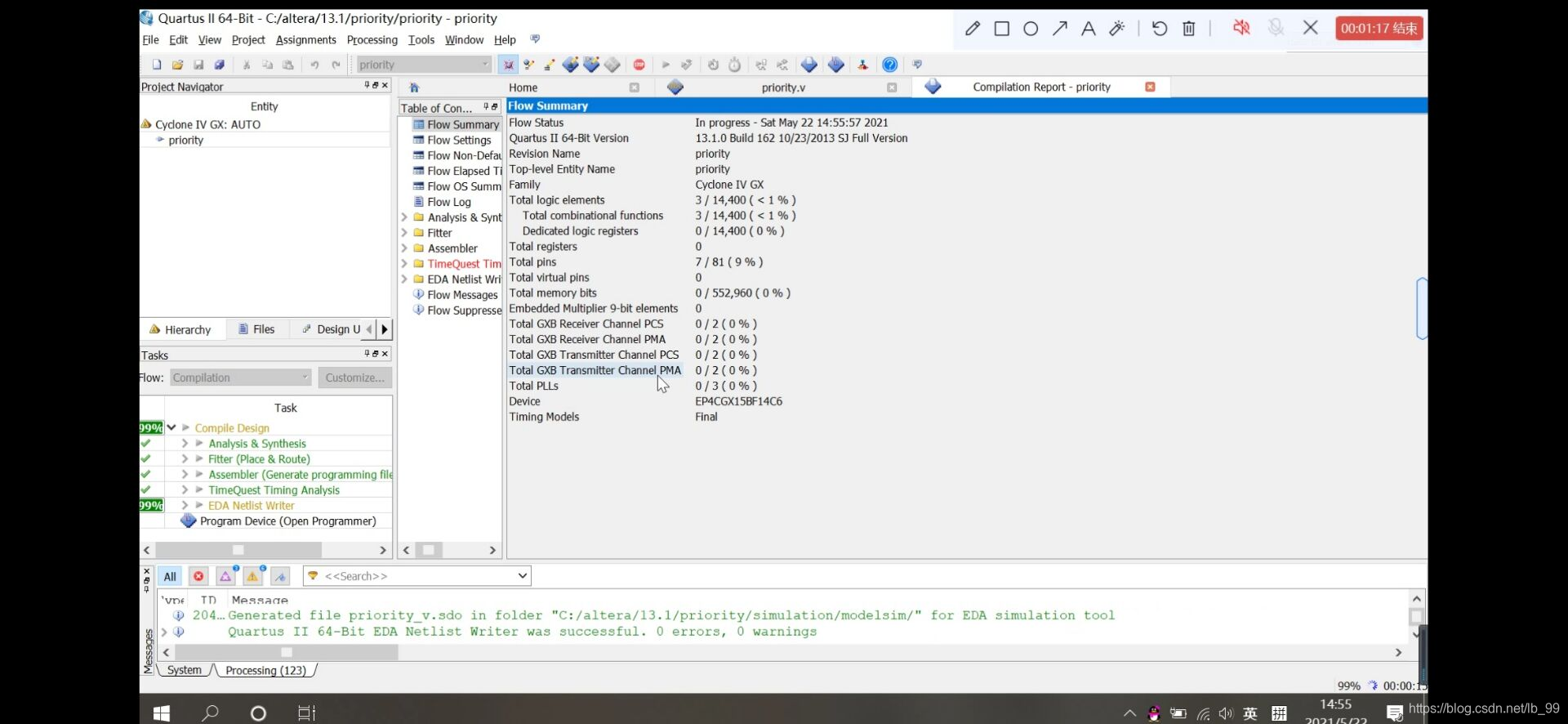Screen dimensions: 1568x724
Task: Click the blue Help question mark icon
Action: click(890, 65)
